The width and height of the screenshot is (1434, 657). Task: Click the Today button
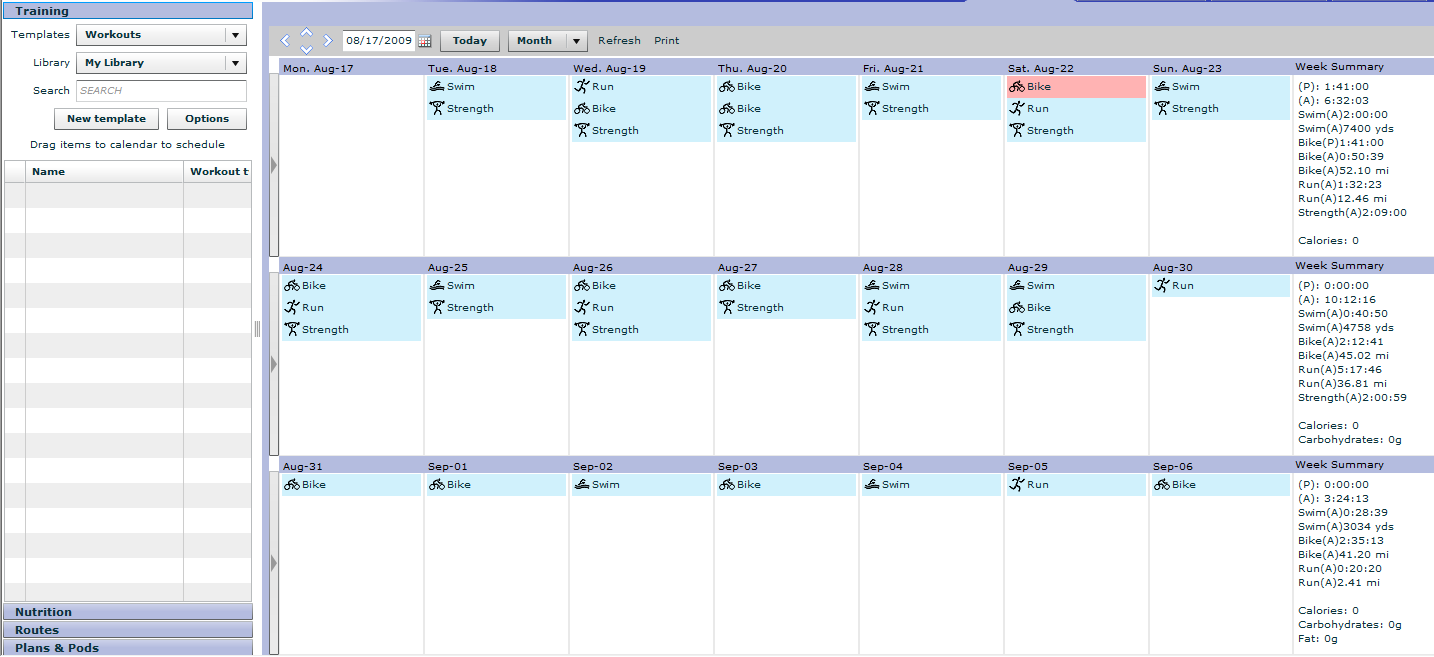click(x=470, y=41)
